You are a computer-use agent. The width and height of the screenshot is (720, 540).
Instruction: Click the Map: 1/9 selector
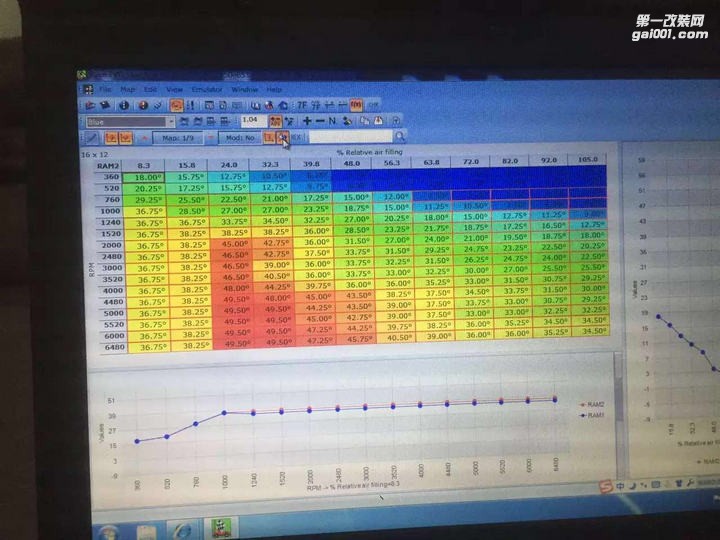pyautogui.click(x=182, y=137)
